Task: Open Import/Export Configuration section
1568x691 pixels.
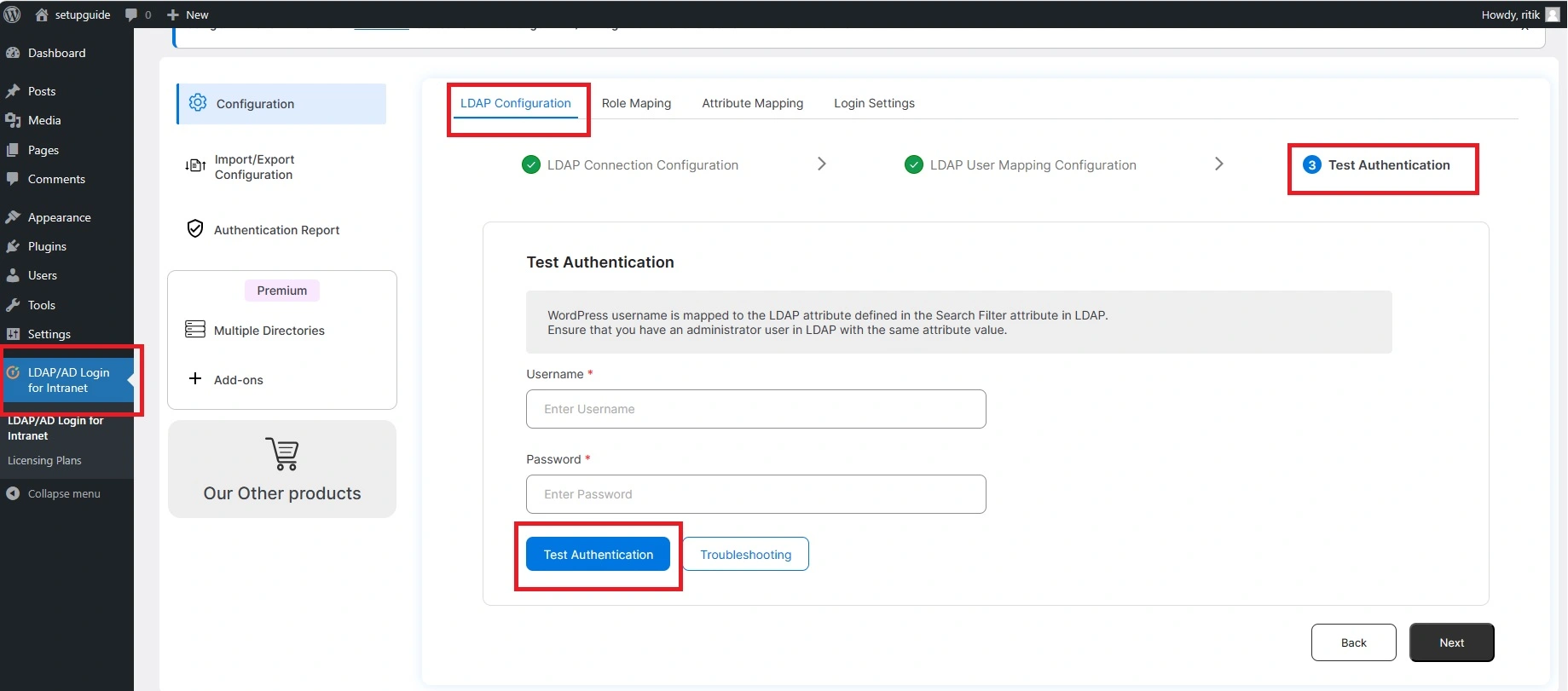Action: point(254,167)
